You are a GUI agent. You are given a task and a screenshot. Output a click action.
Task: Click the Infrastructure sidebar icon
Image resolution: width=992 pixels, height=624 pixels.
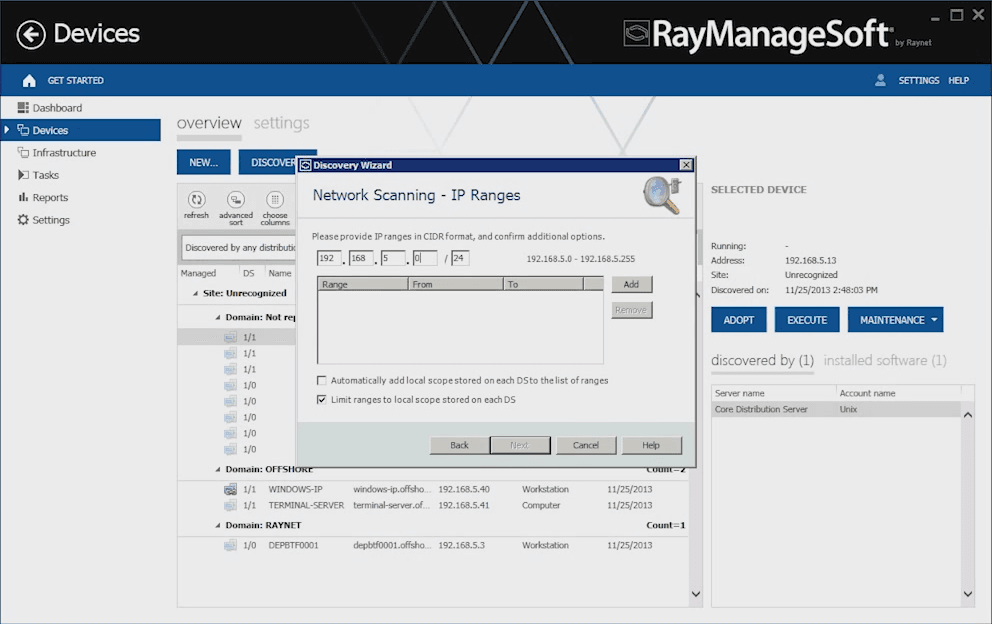coord(23,153)
